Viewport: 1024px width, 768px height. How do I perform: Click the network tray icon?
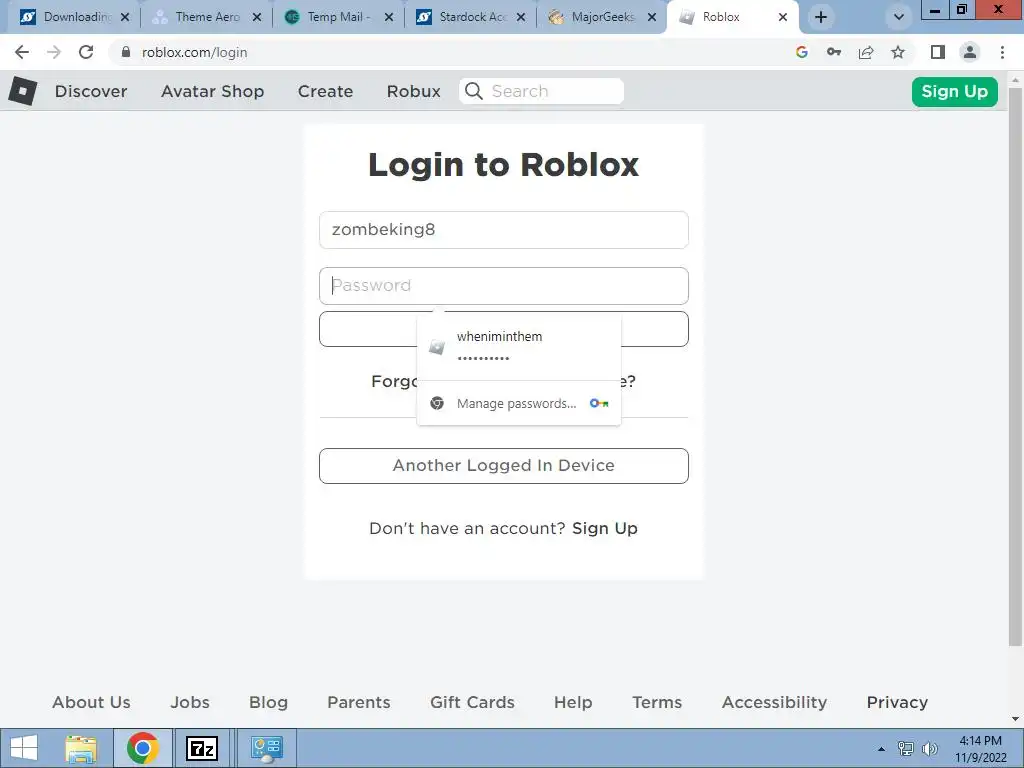click(x=906, y=748)
